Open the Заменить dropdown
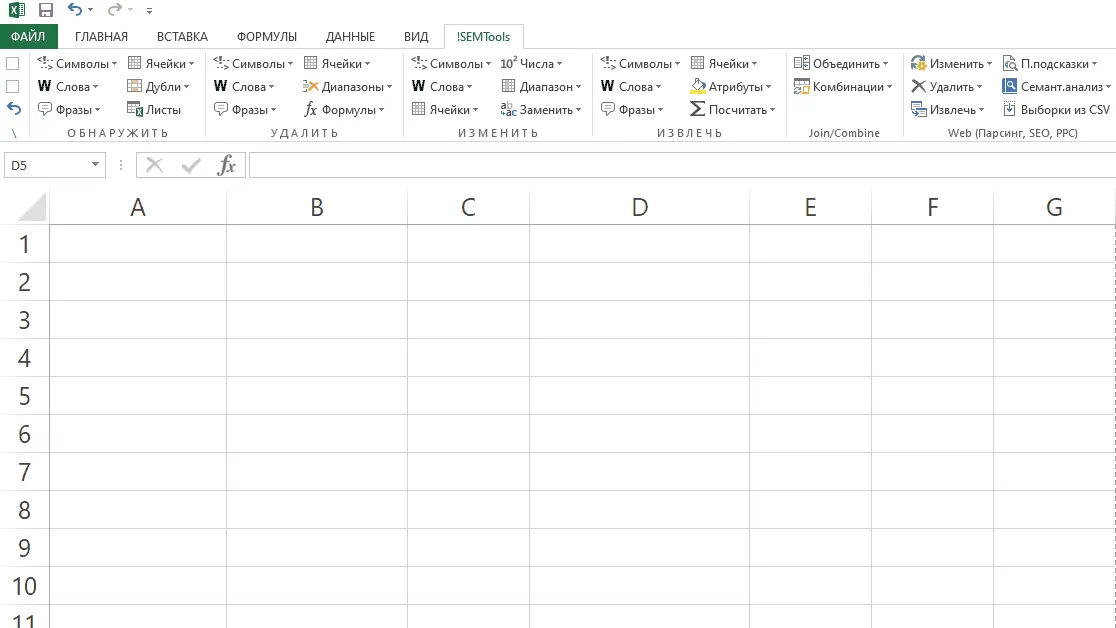1116x628 pixels. point(541,110)
